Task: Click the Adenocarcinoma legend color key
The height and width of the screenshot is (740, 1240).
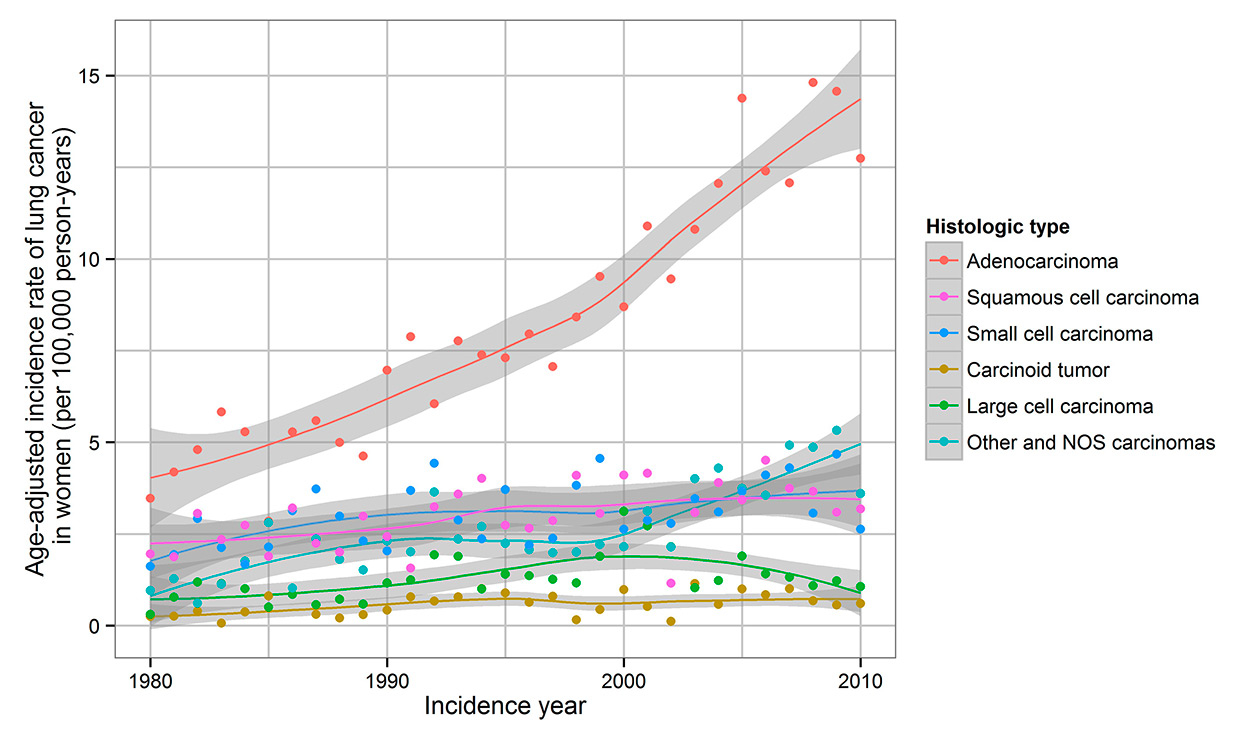Action: 943,261
